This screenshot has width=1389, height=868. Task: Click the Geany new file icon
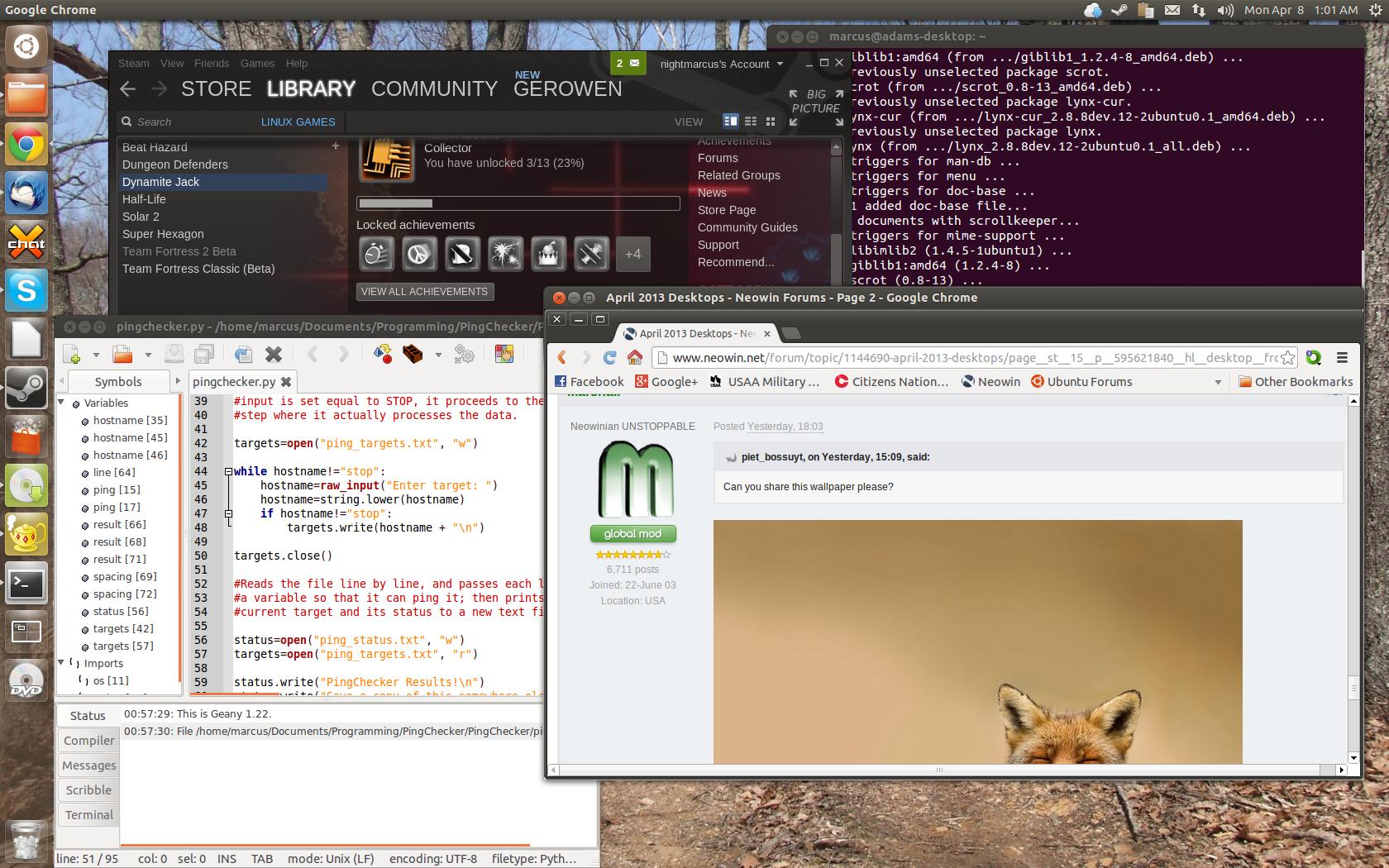click(x=72, y=355)
